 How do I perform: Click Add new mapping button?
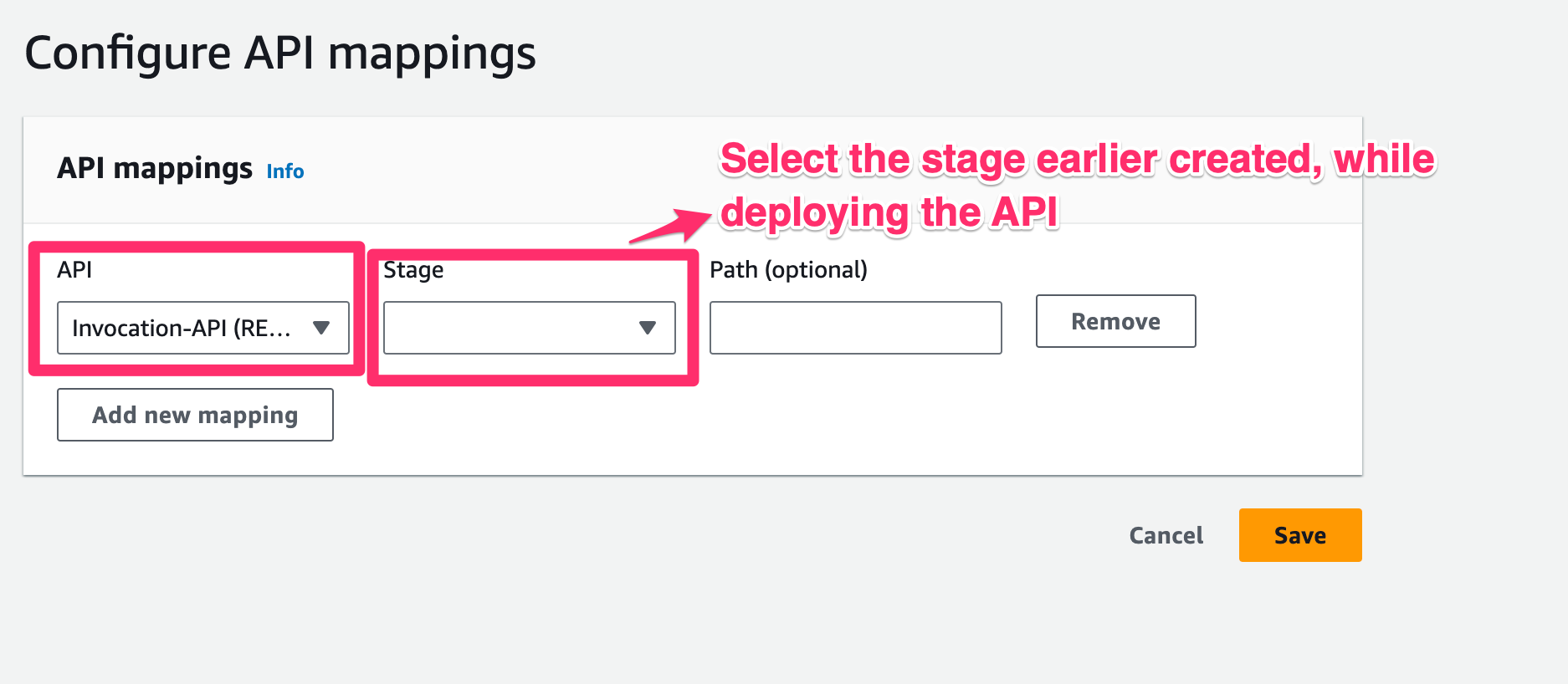195,415
